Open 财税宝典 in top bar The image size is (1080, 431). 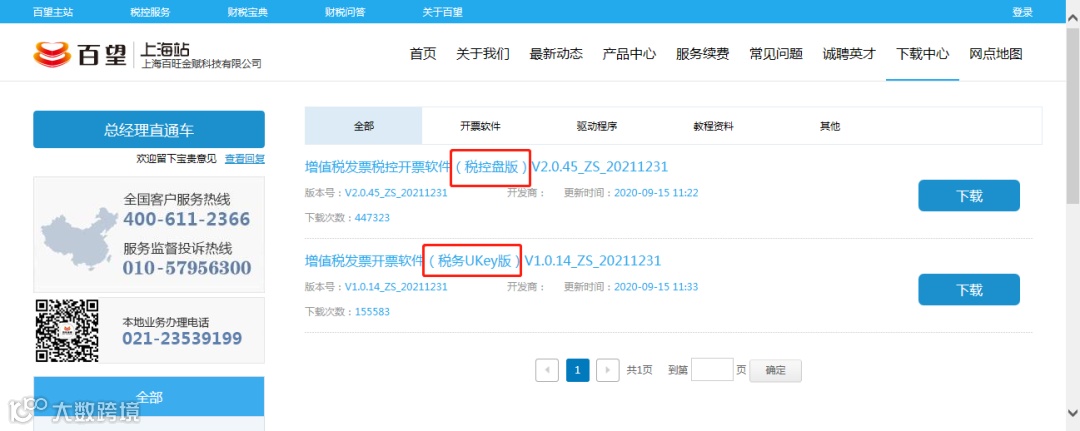[247, 12]
